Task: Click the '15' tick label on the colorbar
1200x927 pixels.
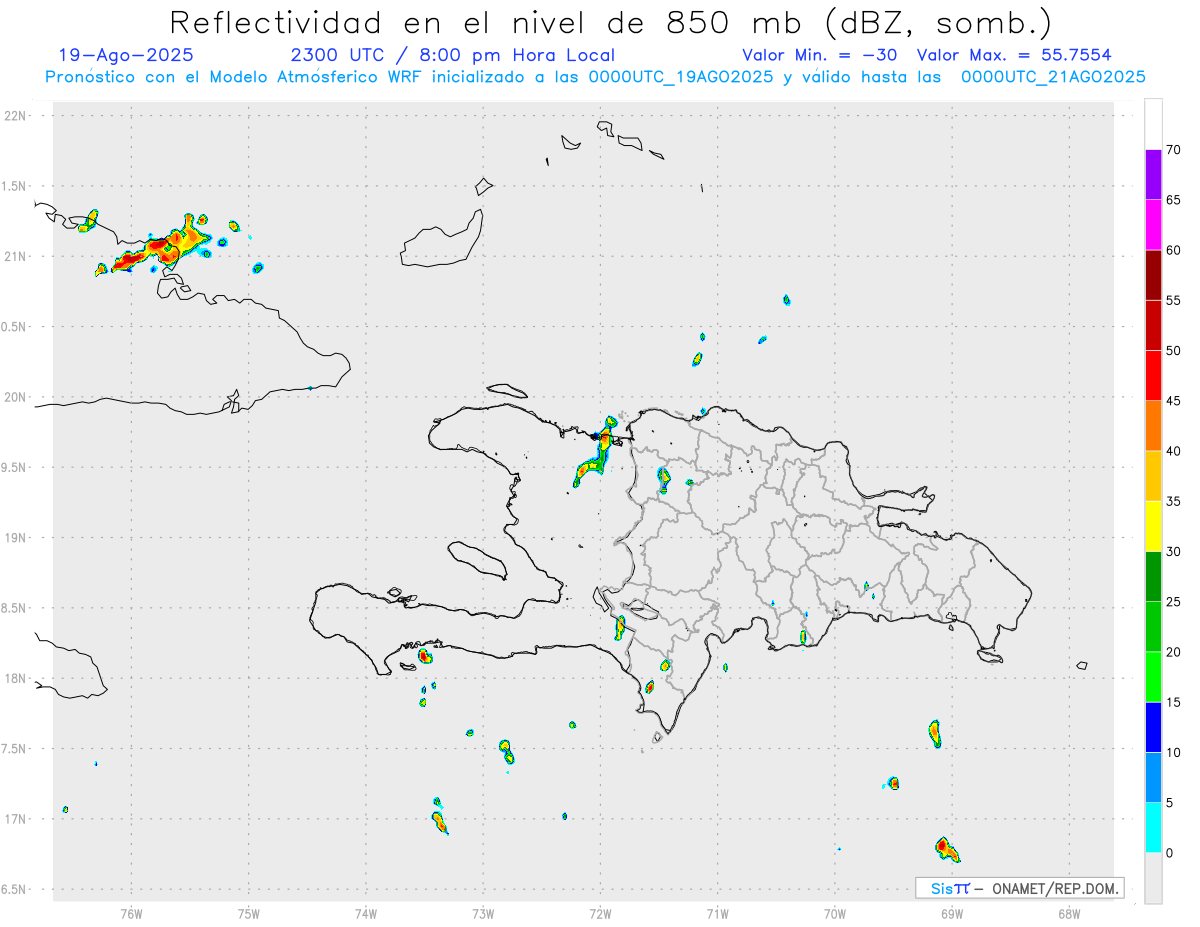Action: click(1174, 702)
